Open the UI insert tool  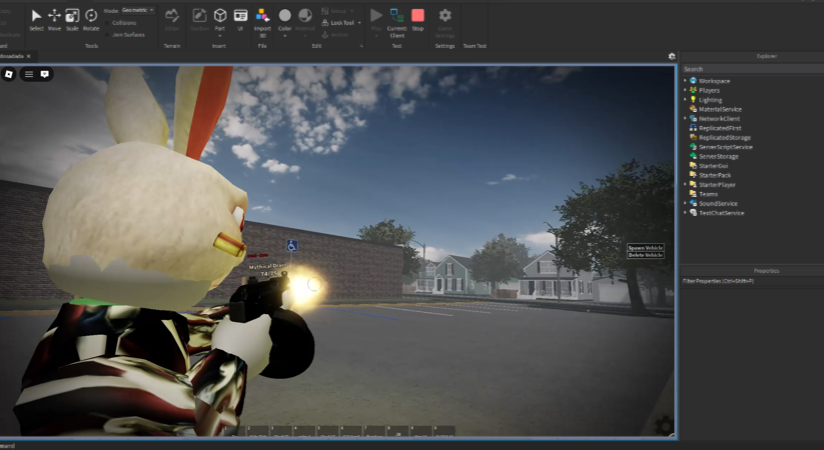(240, 20)
